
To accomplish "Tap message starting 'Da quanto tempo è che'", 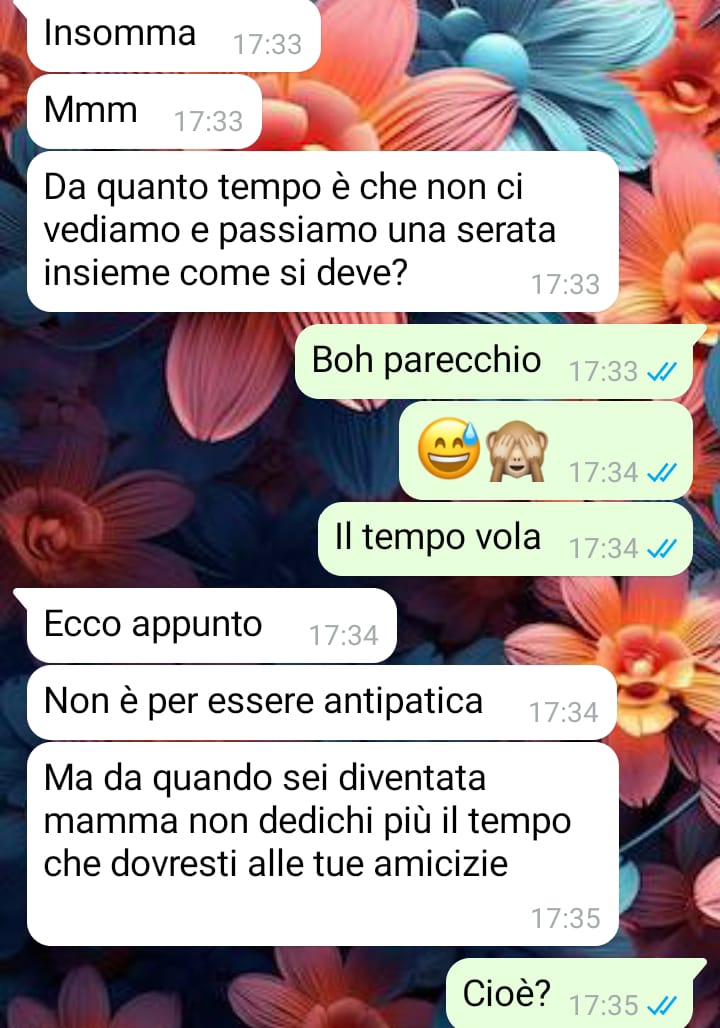I will [323, 231].
